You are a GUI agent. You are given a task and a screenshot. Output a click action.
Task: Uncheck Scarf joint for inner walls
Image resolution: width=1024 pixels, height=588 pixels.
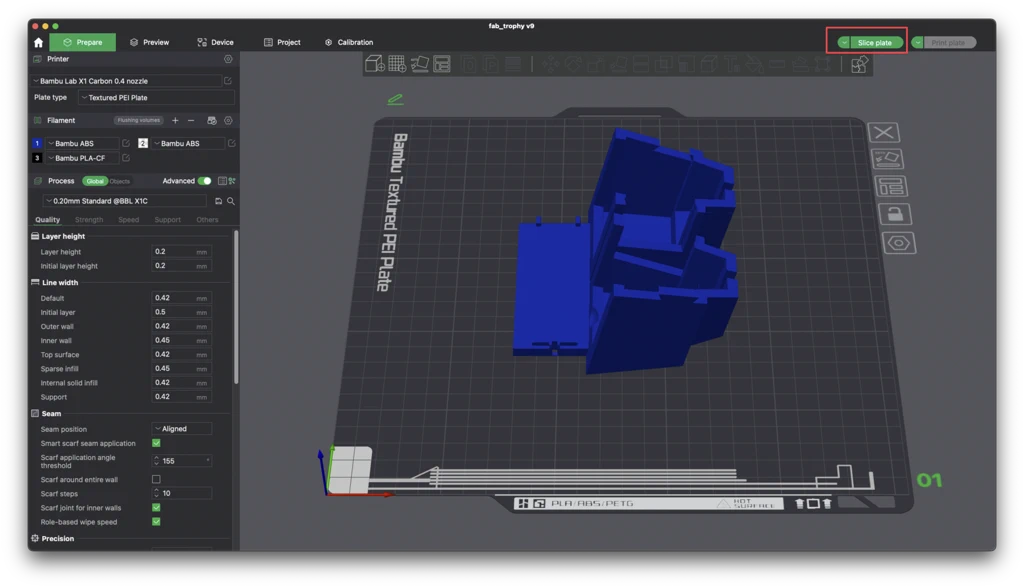pyautogui.click(x=156, y=508)
